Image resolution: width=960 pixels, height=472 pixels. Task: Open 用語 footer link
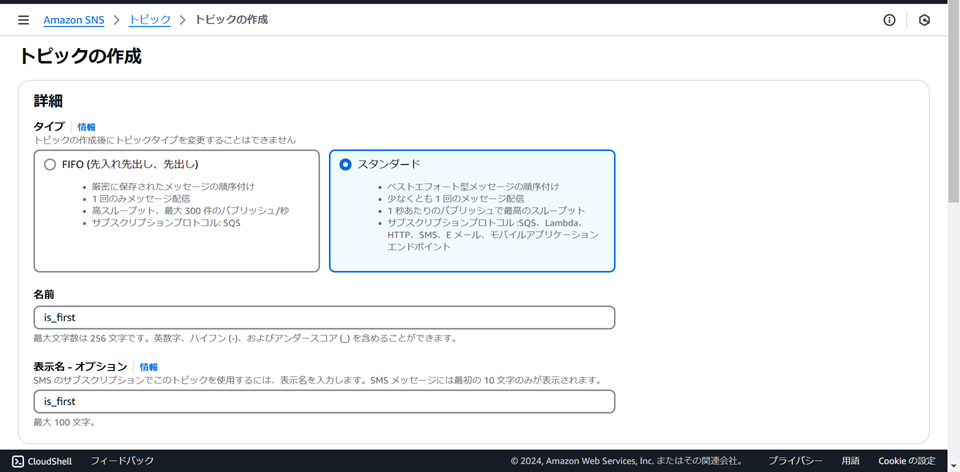(850, 461)
